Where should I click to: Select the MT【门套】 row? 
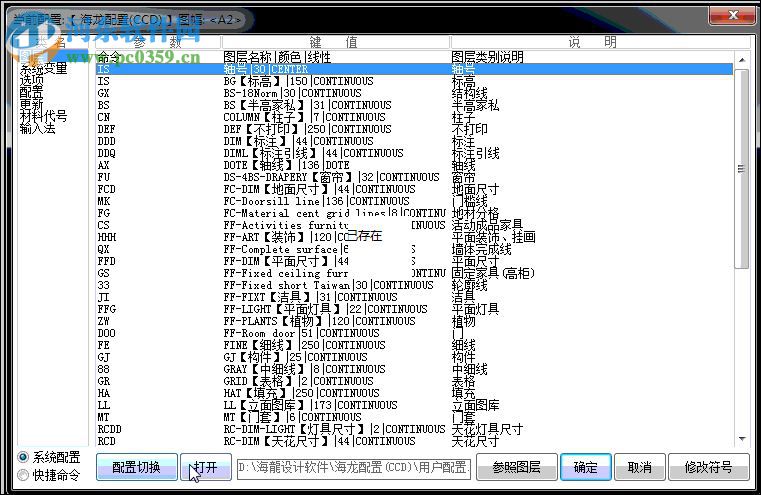pyautogui.click(x=414, y=417)
